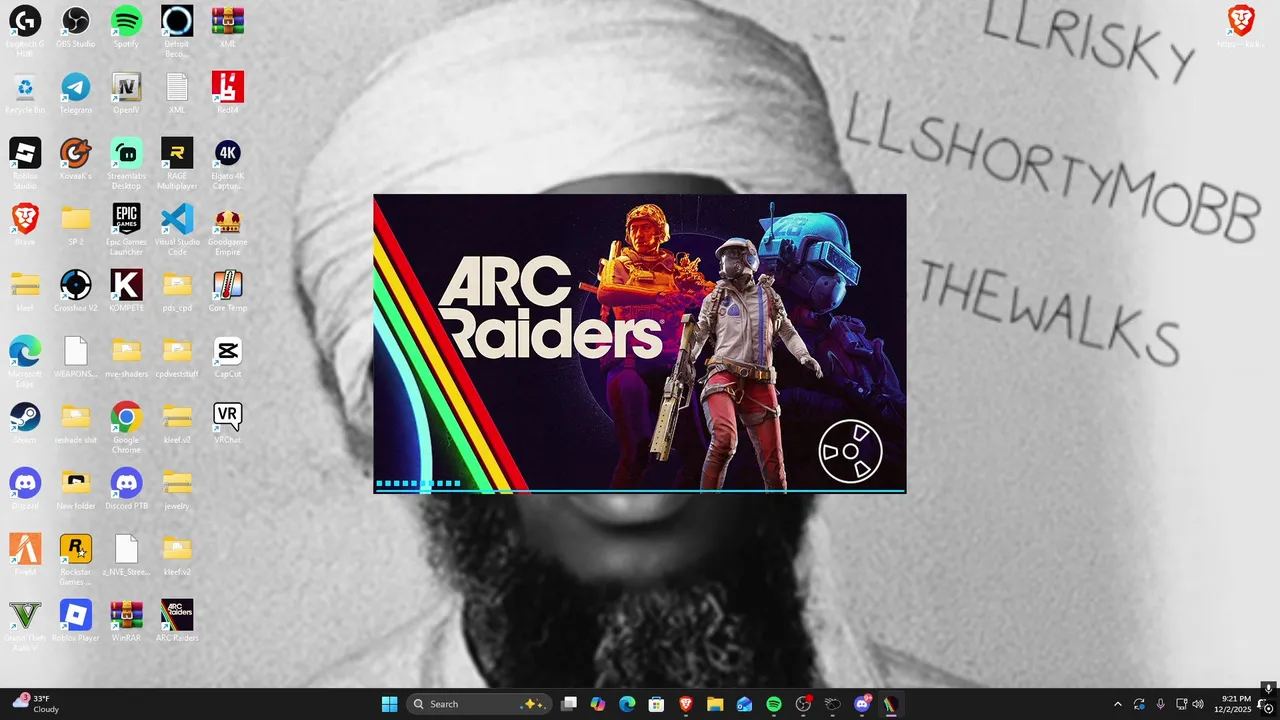Select the RAGE Multiplayer desktop icon
Viewport: 1280px width, 720px height.
(x=177, y=162)
